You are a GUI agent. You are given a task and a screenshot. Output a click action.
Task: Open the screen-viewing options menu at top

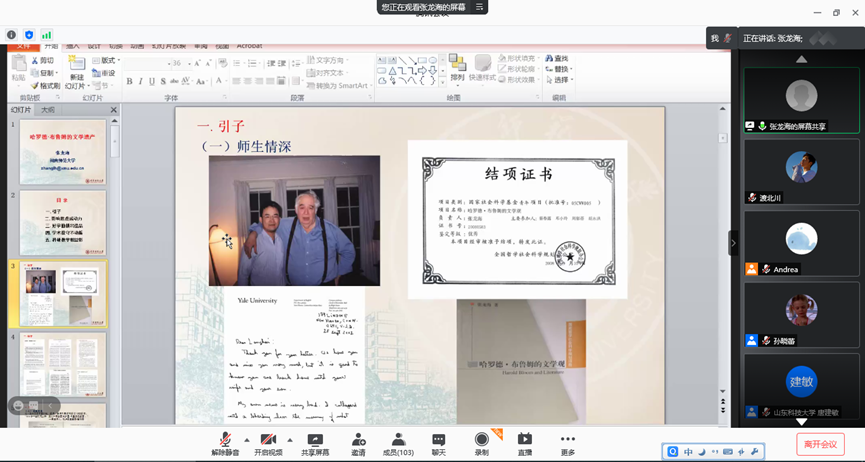[479, 7]
